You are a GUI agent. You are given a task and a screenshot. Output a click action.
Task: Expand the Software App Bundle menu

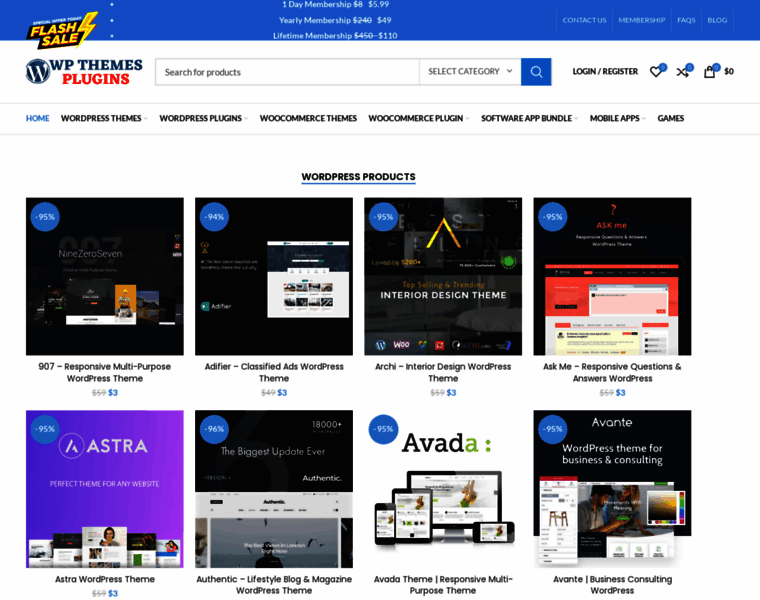(x=529, y=118)
